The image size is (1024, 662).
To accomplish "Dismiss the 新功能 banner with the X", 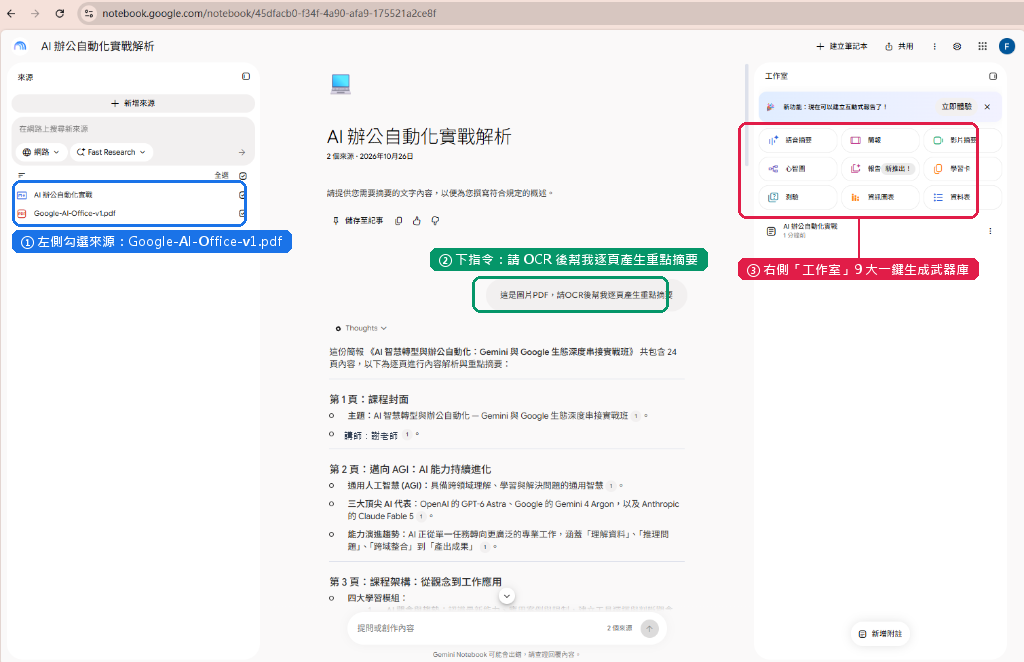I will (x=987, y=106).
